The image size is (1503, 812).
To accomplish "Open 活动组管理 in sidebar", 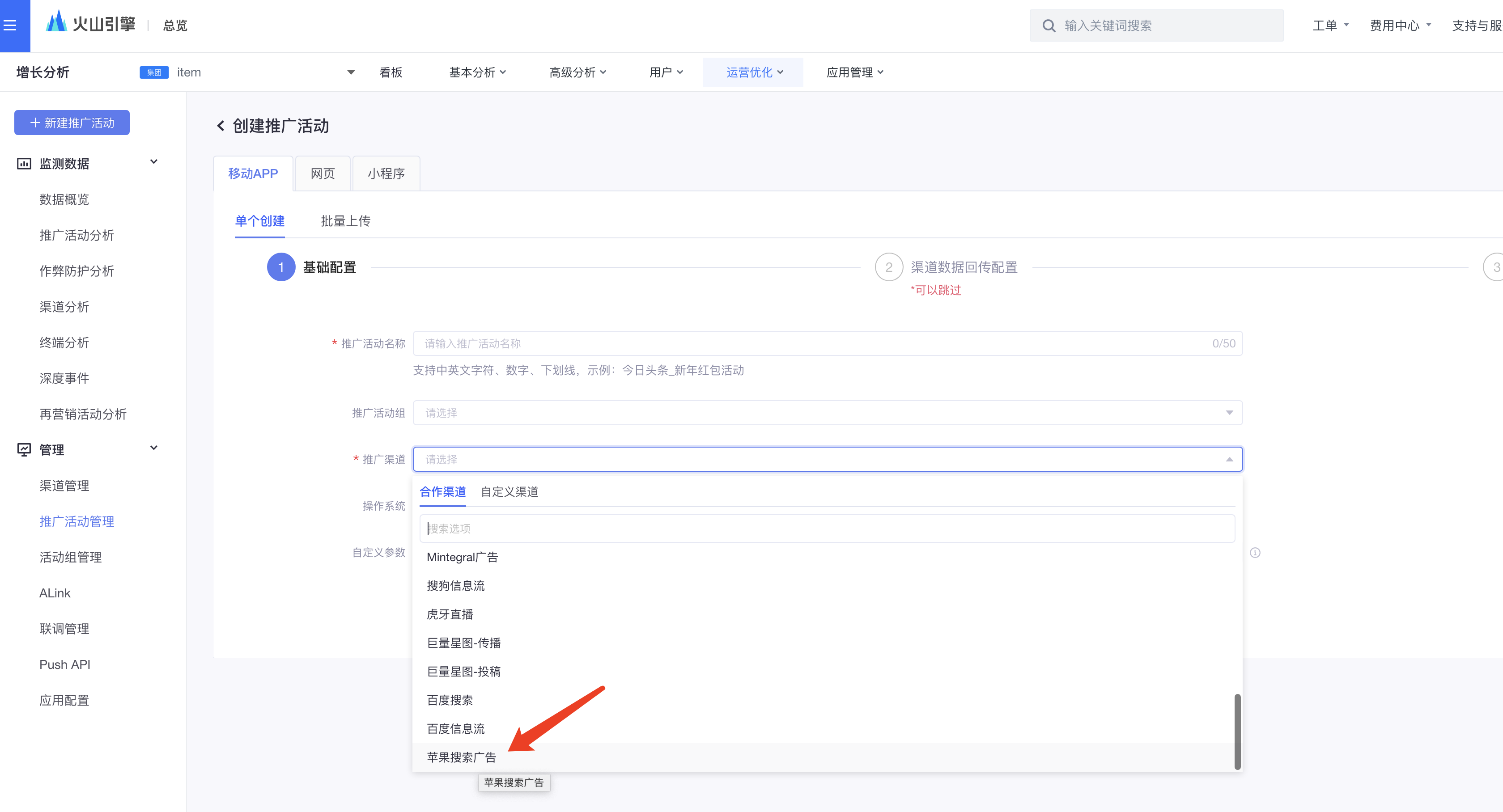I will [71, 557].
